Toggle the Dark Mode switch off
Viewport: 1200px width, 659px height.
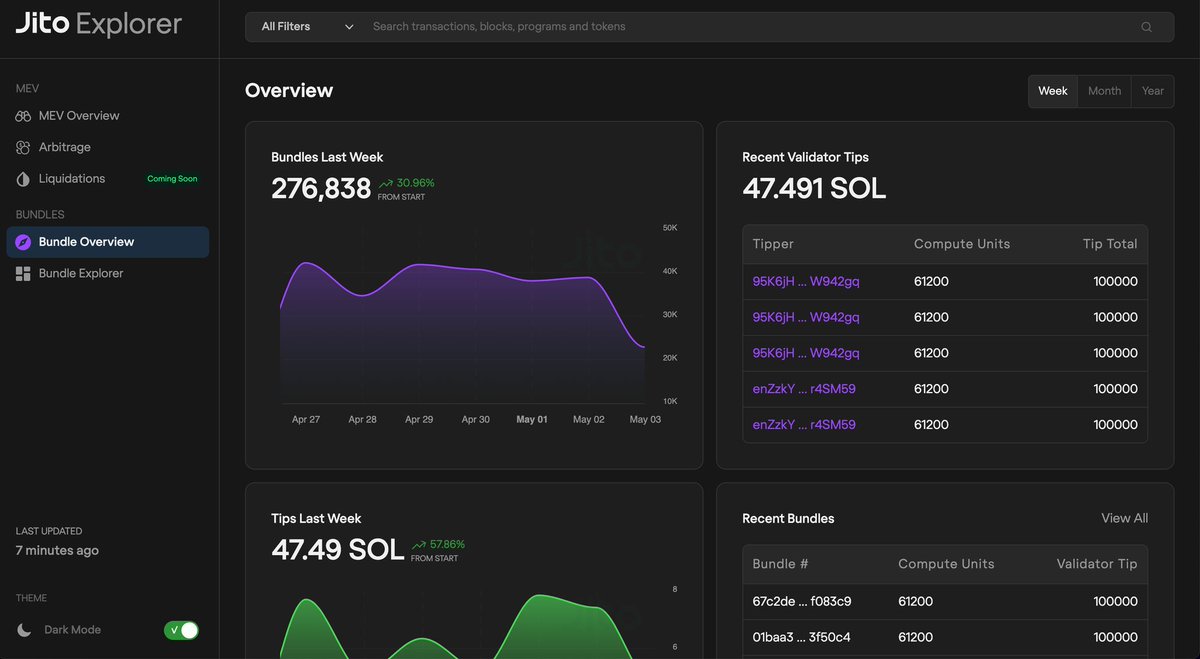tap(181, 630)
